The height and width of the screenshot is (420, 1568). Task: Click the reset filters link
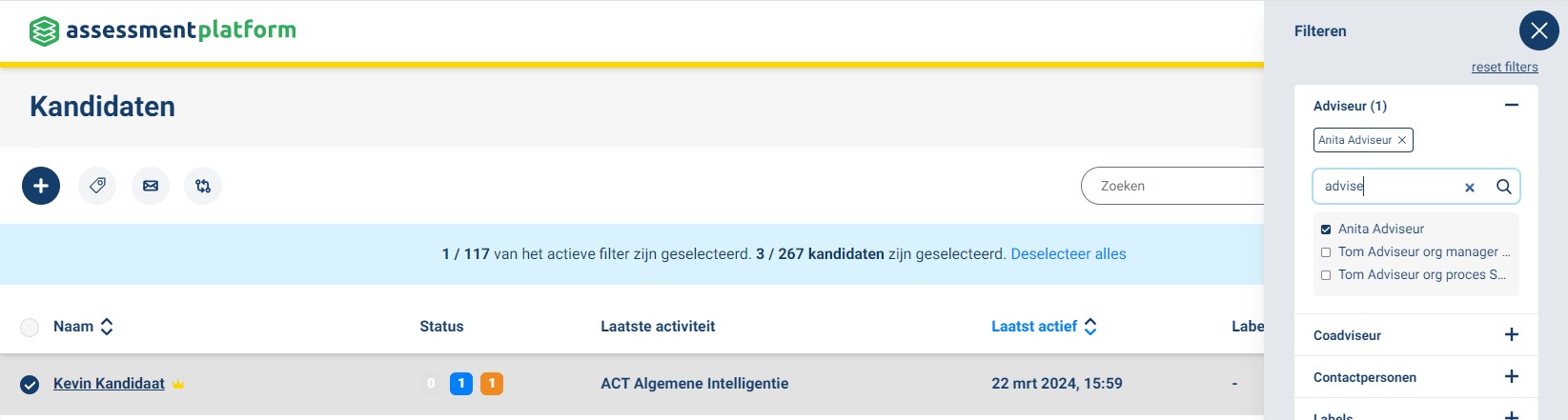point(1504,67)
